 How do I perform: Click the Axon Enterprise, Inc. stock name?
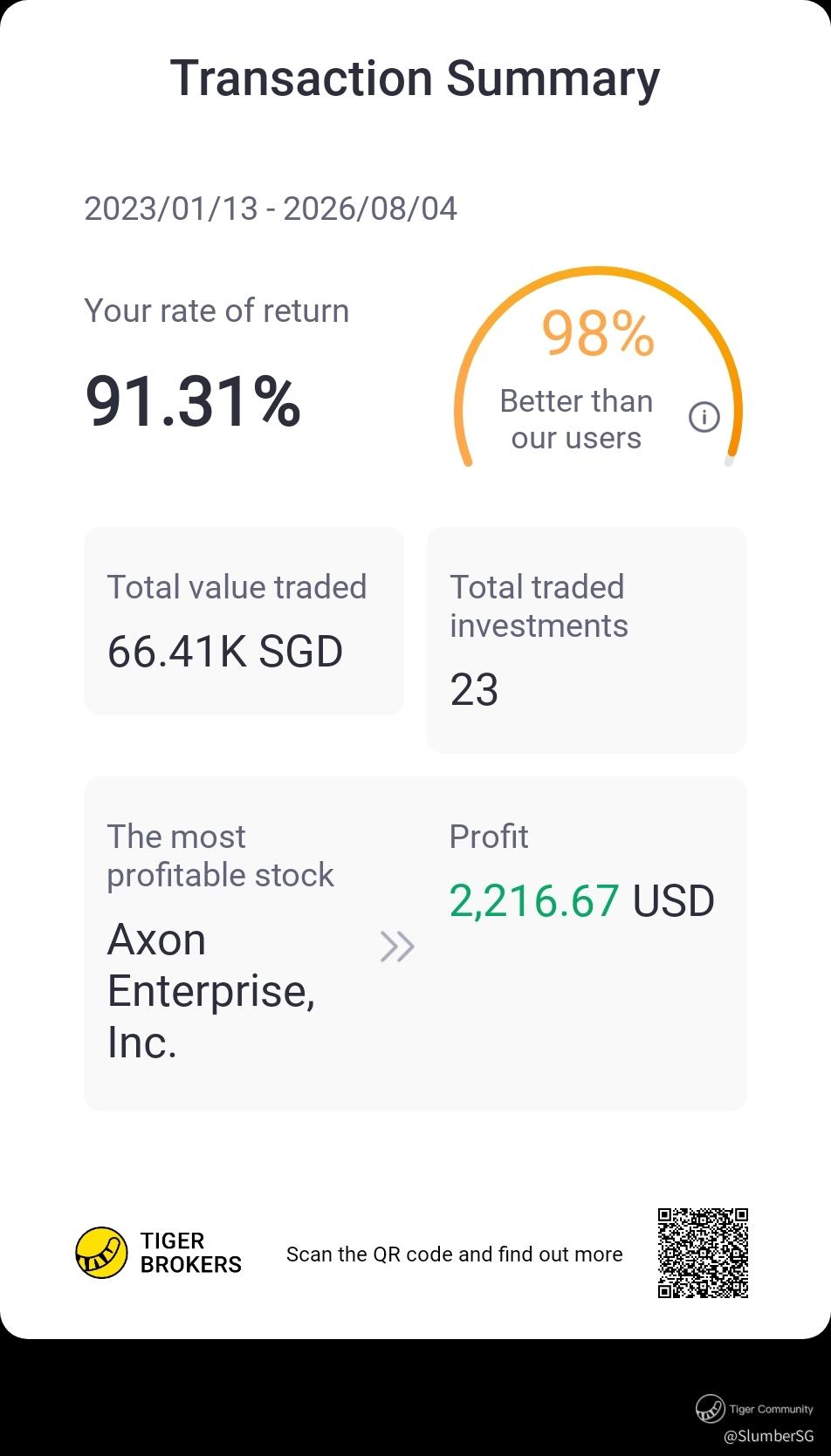tap(211, 991)
